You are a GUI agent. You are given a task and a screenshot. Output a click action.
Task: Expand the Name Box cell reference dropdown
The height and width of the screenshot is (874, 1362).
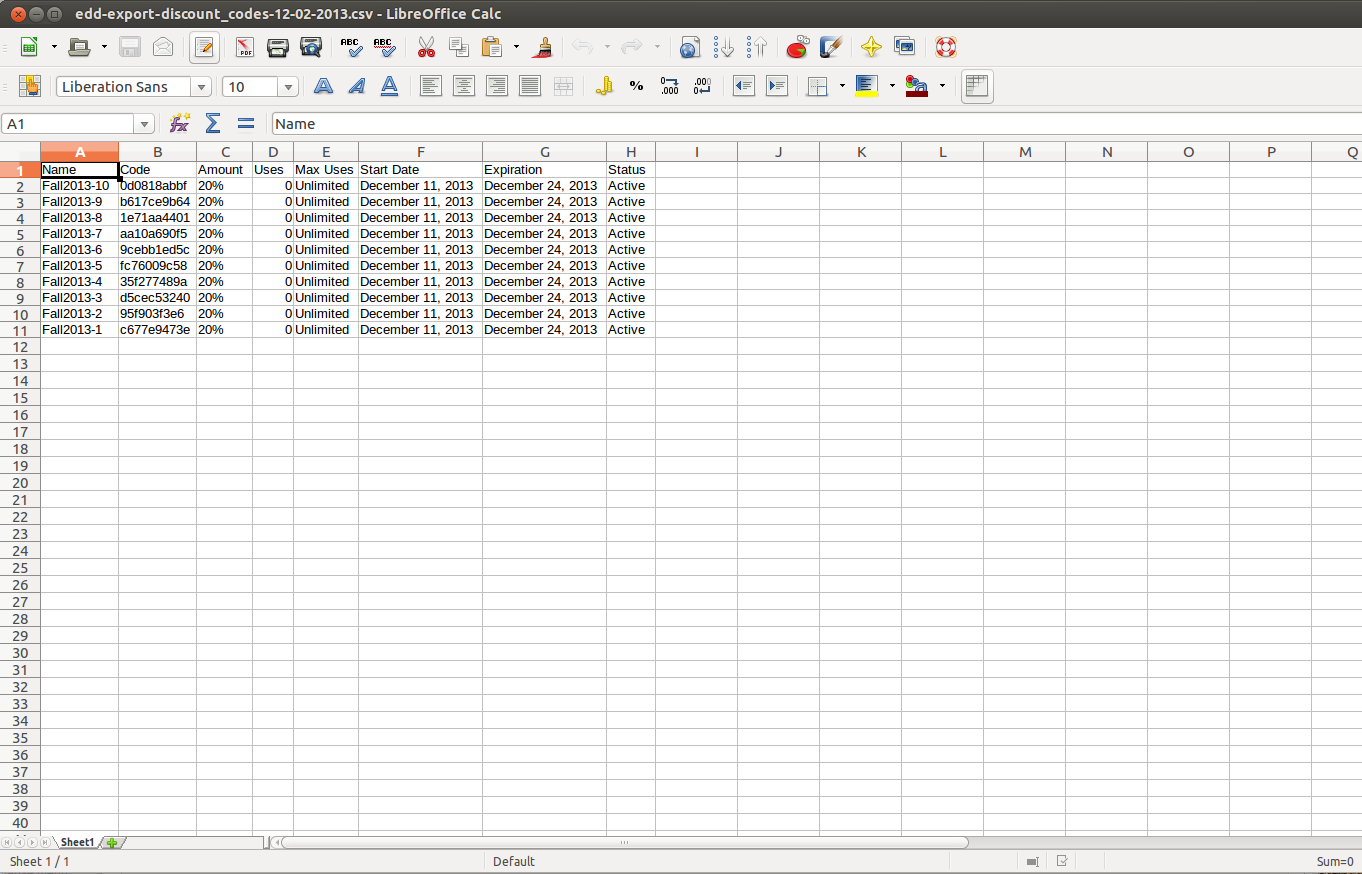(x=145, y=124)
